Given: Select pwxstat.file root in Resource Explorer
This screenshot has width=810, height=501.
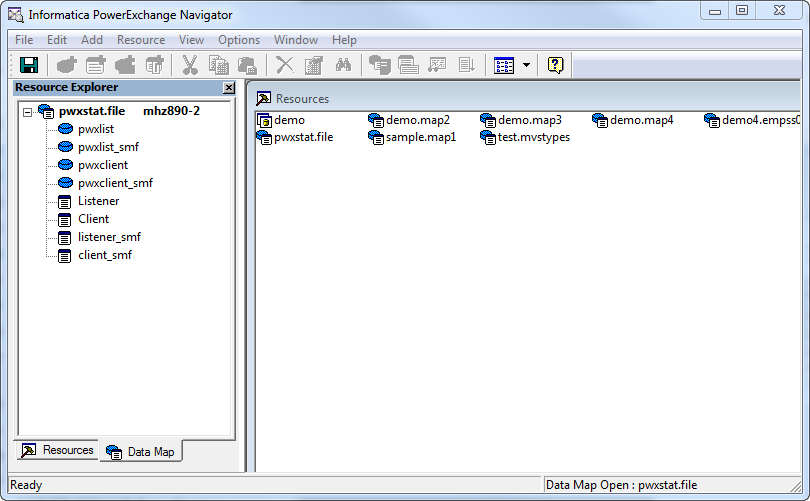Looking at the screenshot, I should coord(92,111).
